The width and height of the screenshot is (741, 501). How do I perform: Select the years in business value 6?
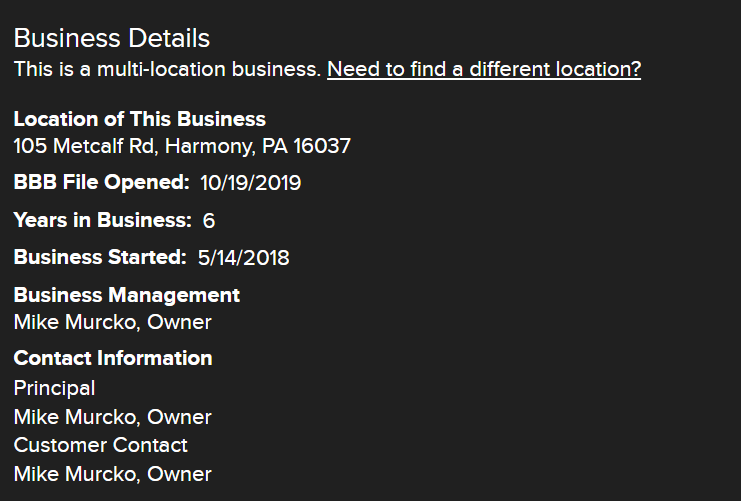tap(209, 221)
